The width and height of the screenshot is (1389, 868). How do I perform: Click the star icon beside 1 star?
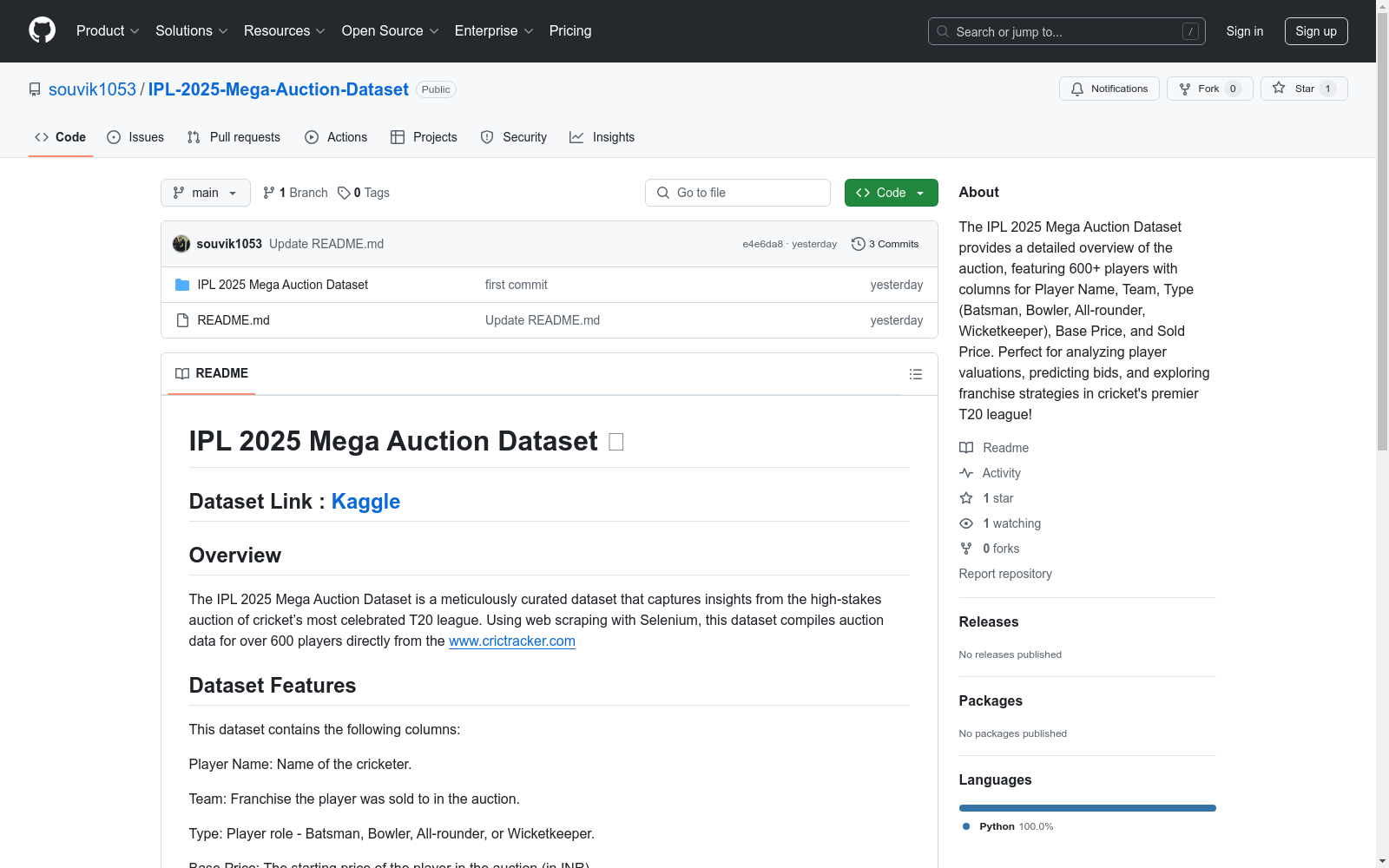click(x=966, y=498)
